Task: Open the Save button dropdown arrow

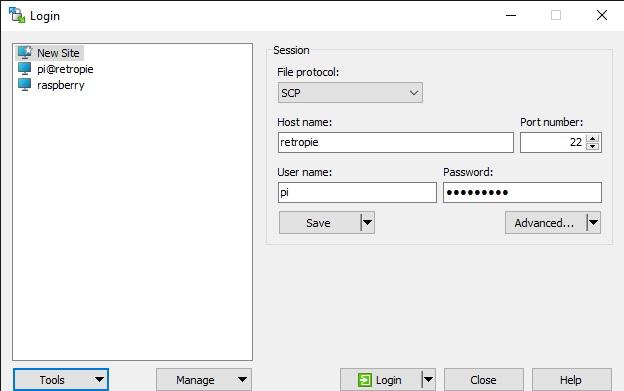Action: pos(368,222)
